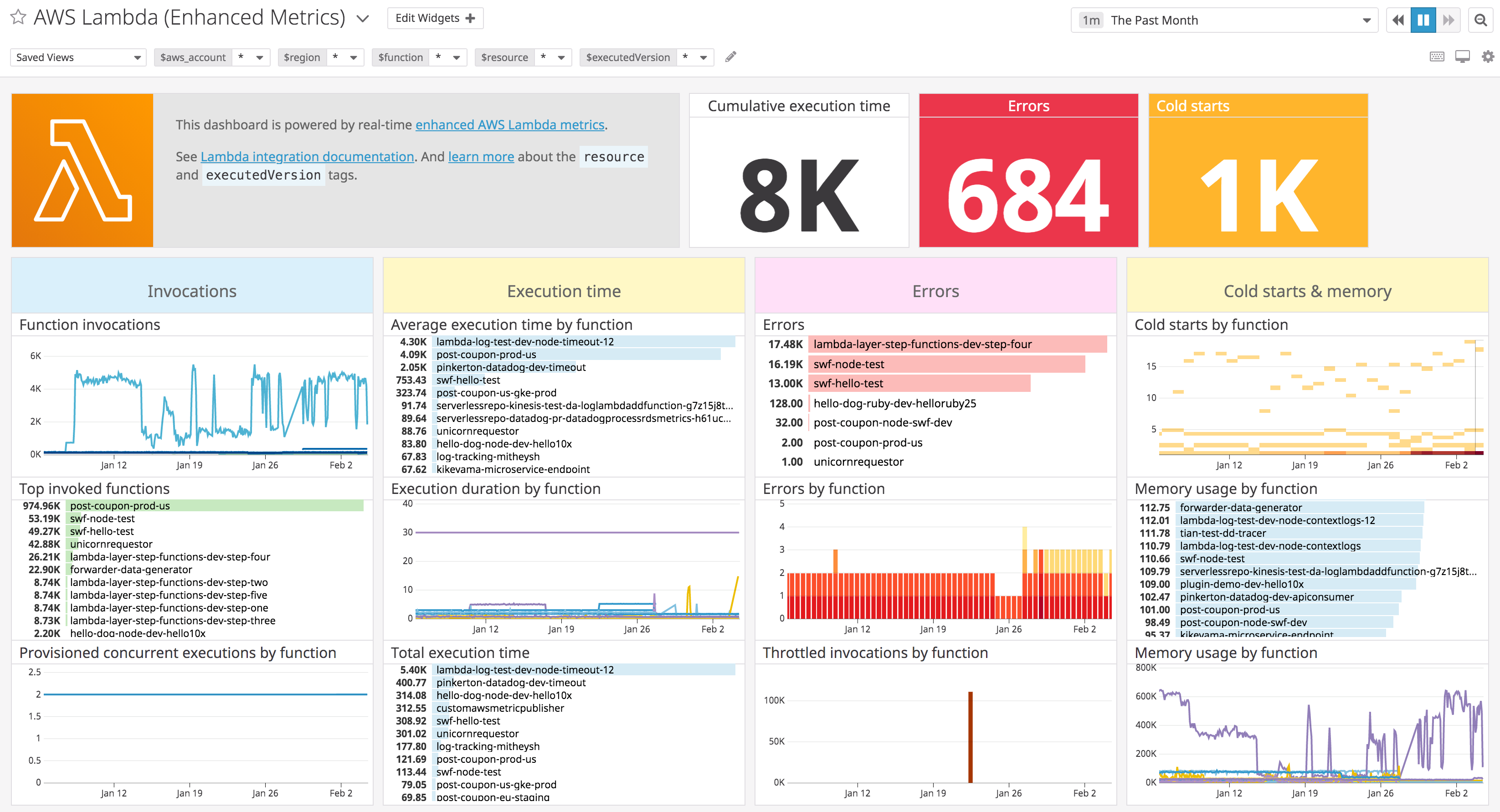Expand the $executedVersion variable dropdown
This screenshot has width=1500, height=812.
[x=704, y=57]
